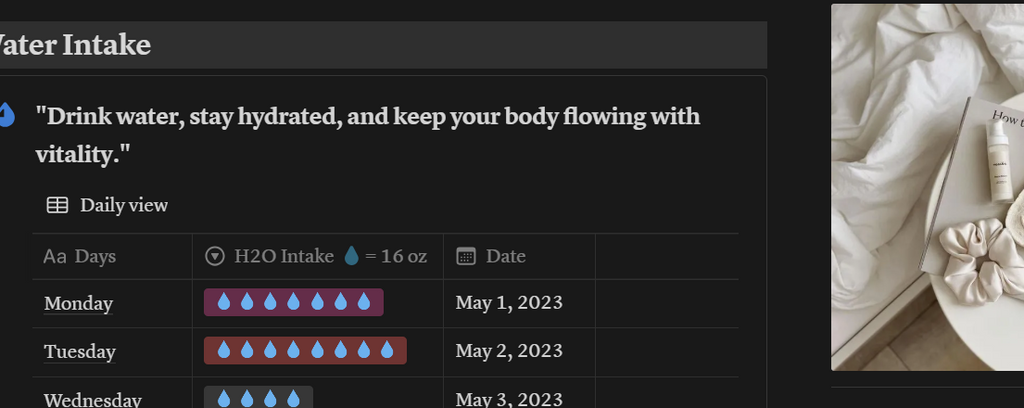The width and height of the screenshot is (1024, 408).
Task: Select Tuesday's red water droplets tag
Action: pyautogui.click(x=305, y=350)
